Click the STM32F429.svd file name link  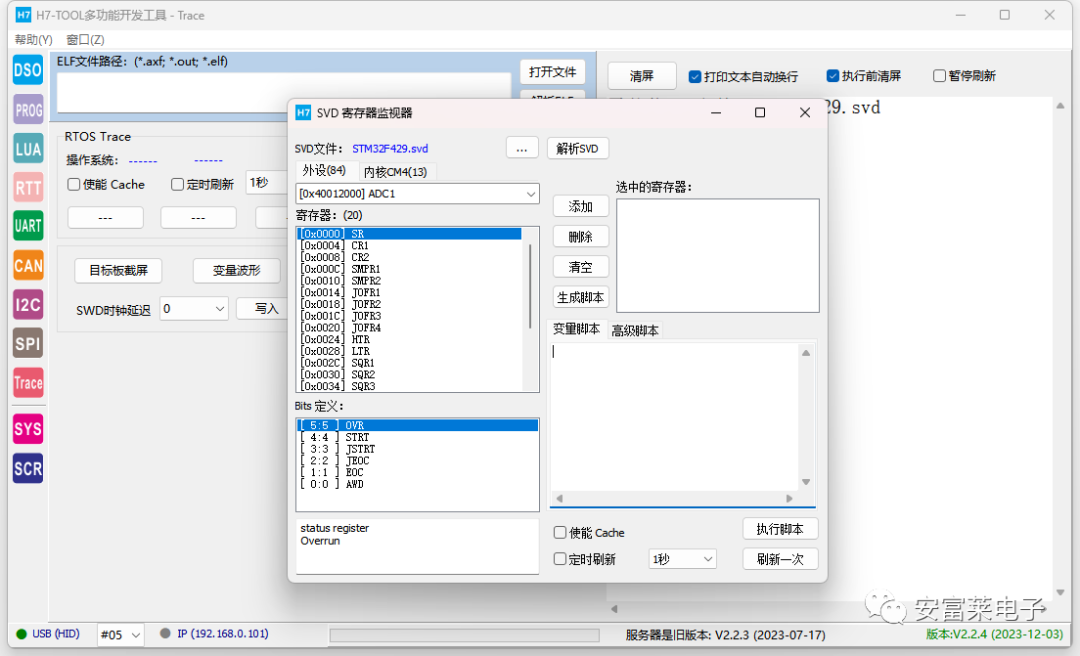coord(390,149)
